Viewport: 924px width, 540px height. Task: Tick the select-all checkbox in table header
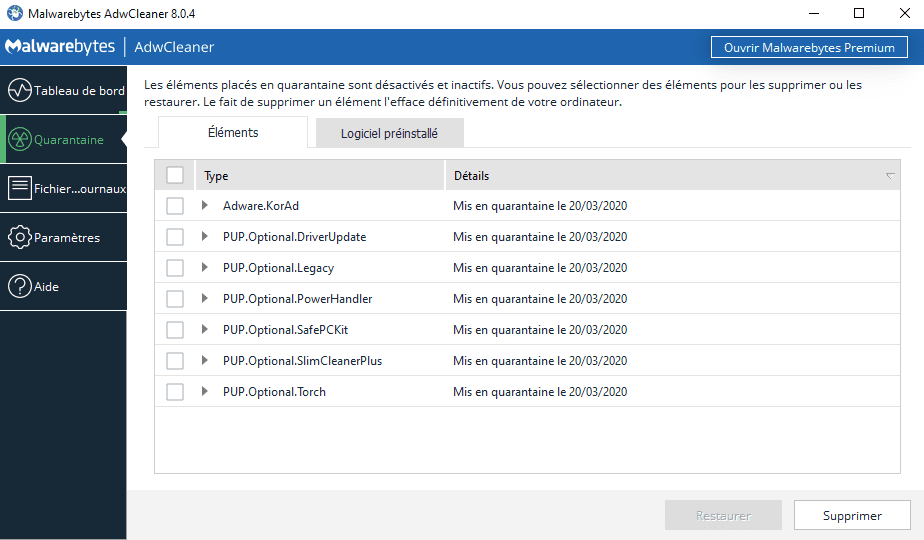click(175, 175)
